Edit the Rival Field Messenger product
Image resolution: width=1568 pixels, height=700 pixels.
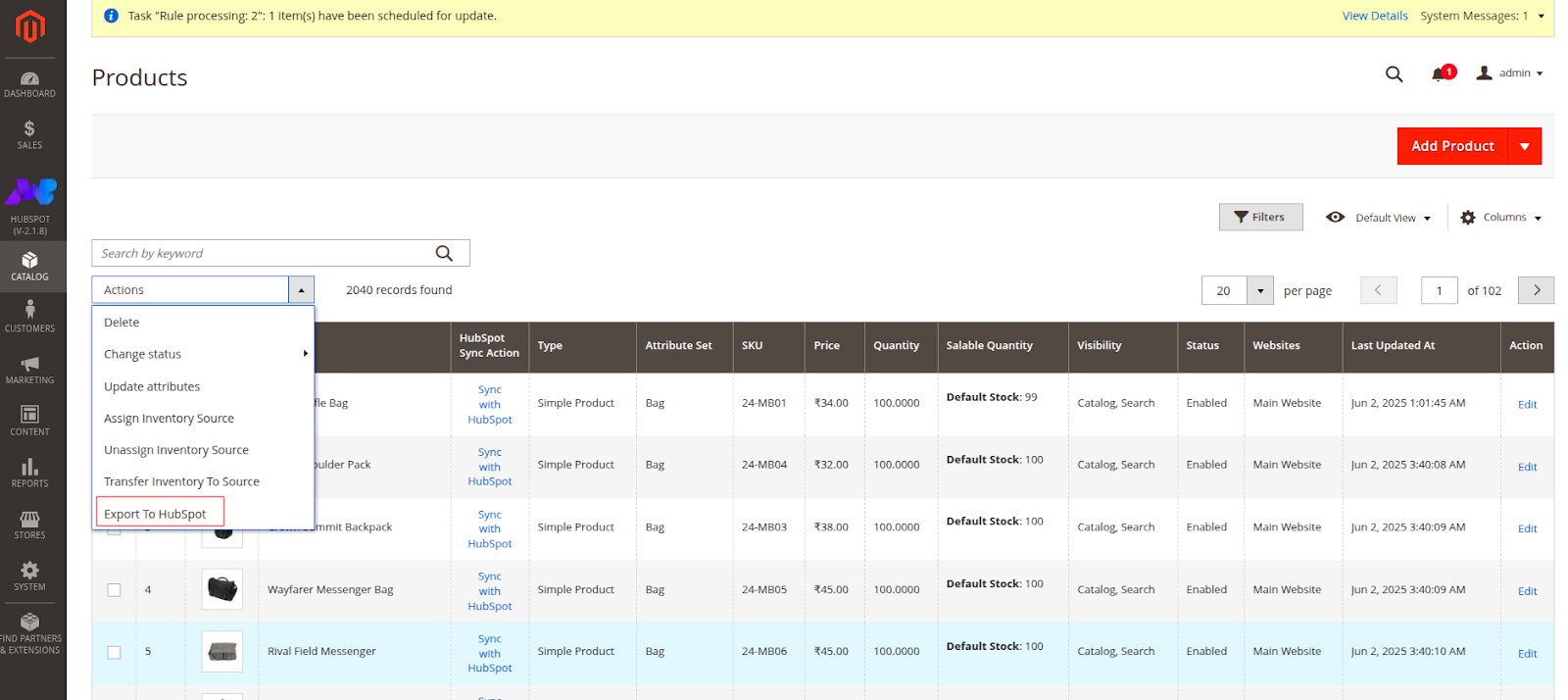click(x=1527, y=653)
